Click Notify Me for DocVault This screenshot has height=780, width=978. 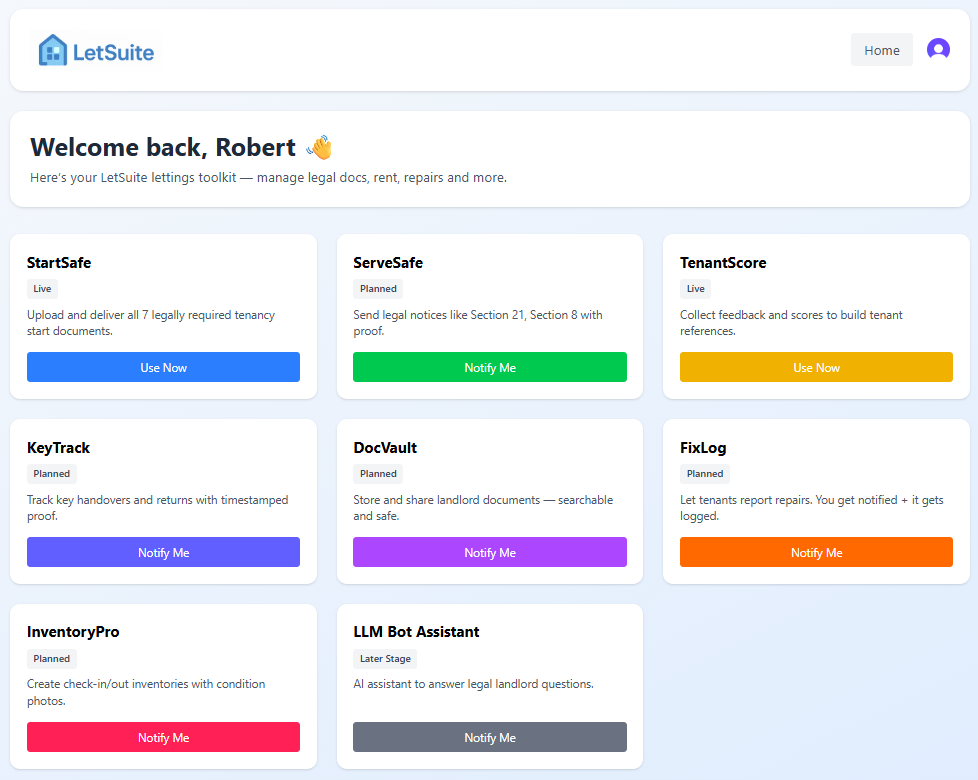490,552
